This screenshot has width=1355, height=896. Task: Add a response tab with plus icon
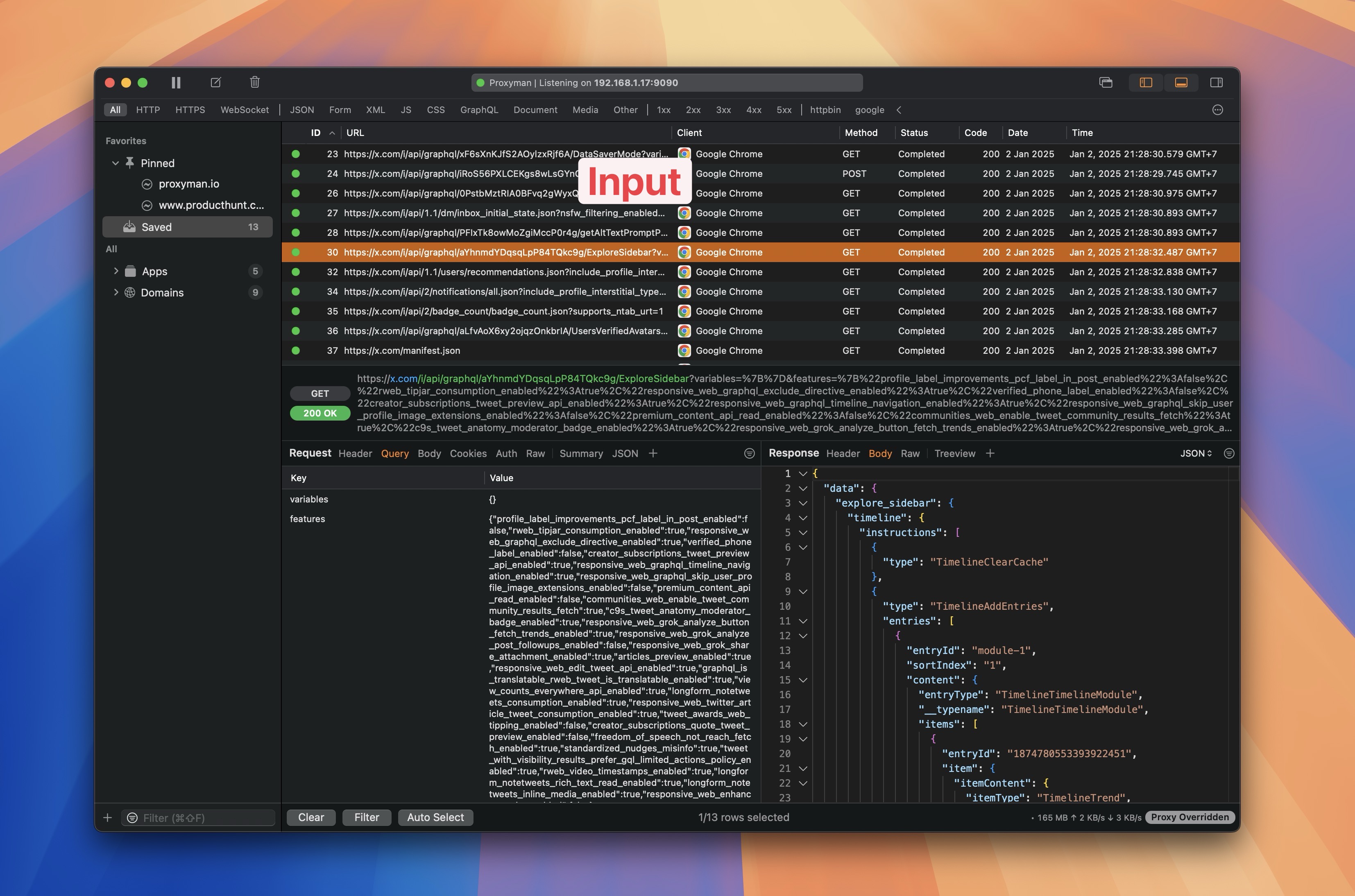pos(990,453)
